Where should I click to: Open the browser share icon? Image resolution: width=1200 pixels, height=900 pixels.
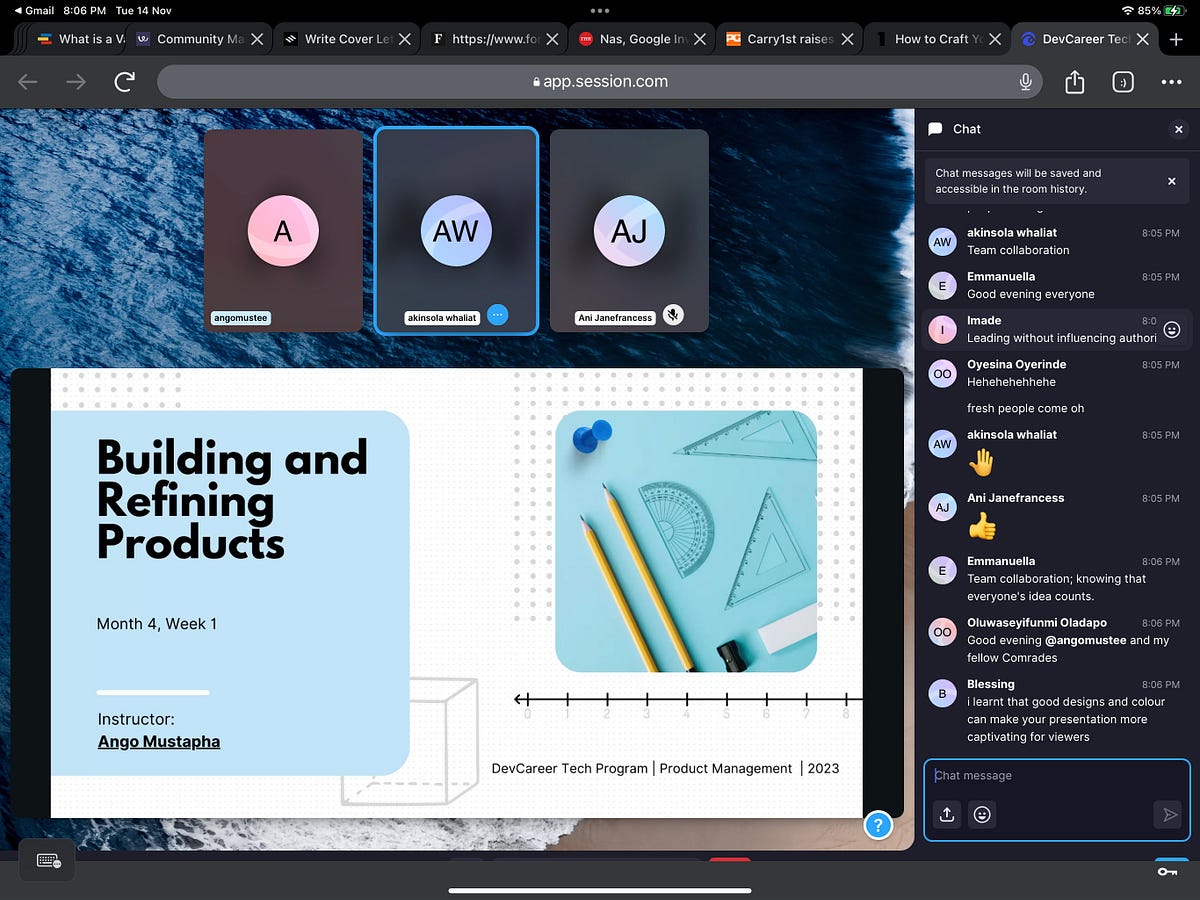(x=1075, y=82)
